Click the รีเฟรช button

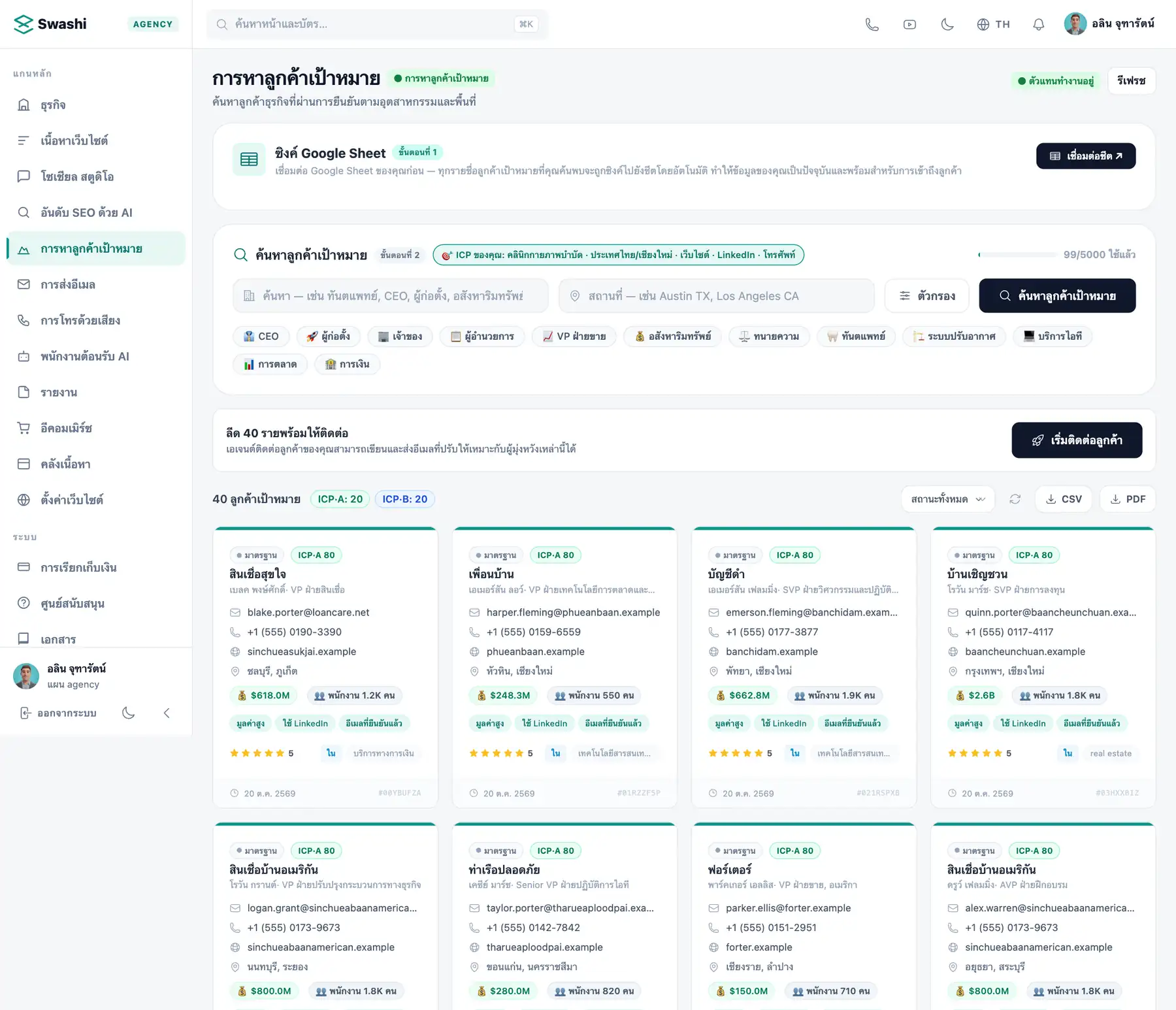click(1132, 81)
